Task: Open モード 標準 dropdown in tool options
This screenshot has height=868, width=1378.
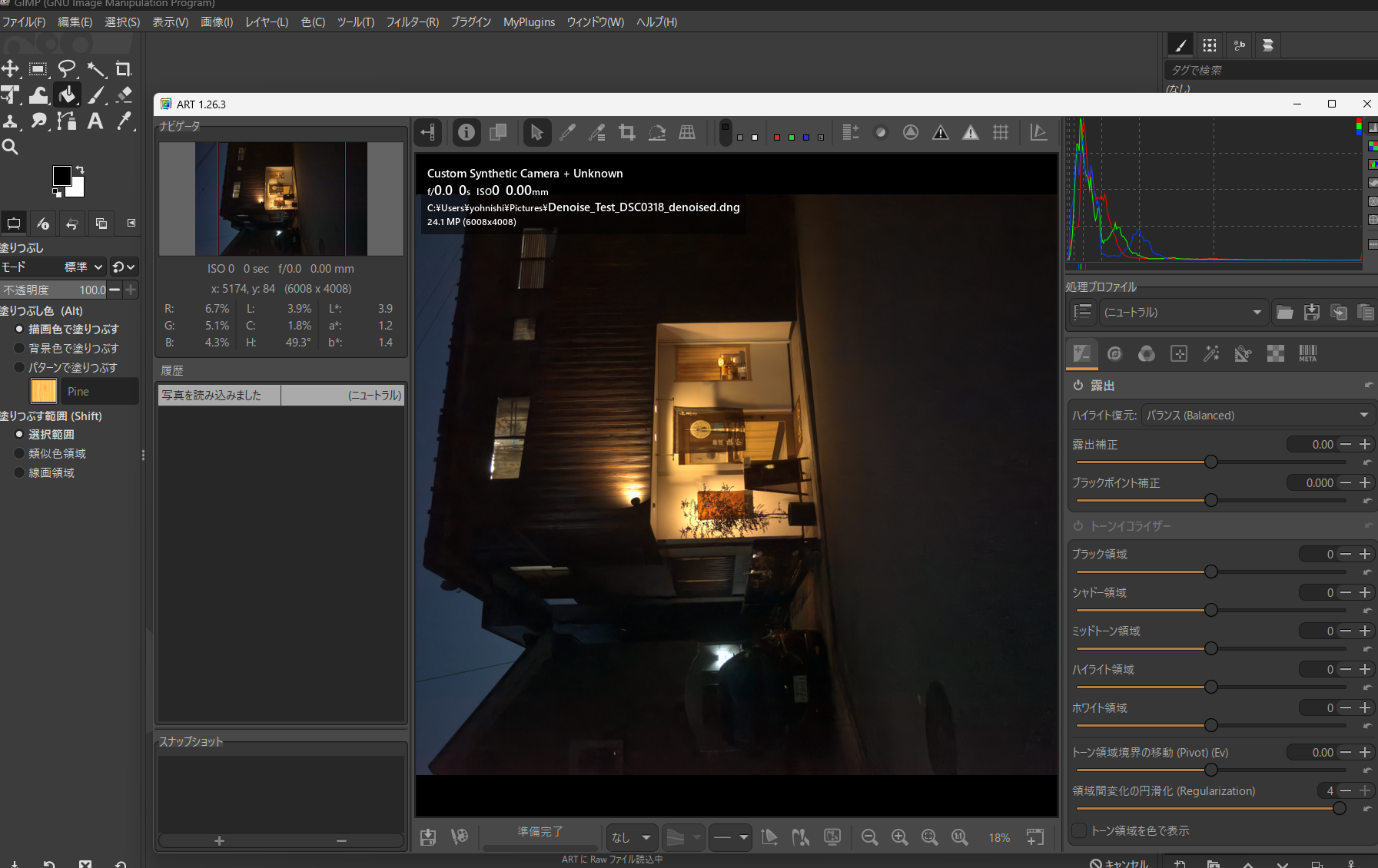Action: tap(82, 267)
